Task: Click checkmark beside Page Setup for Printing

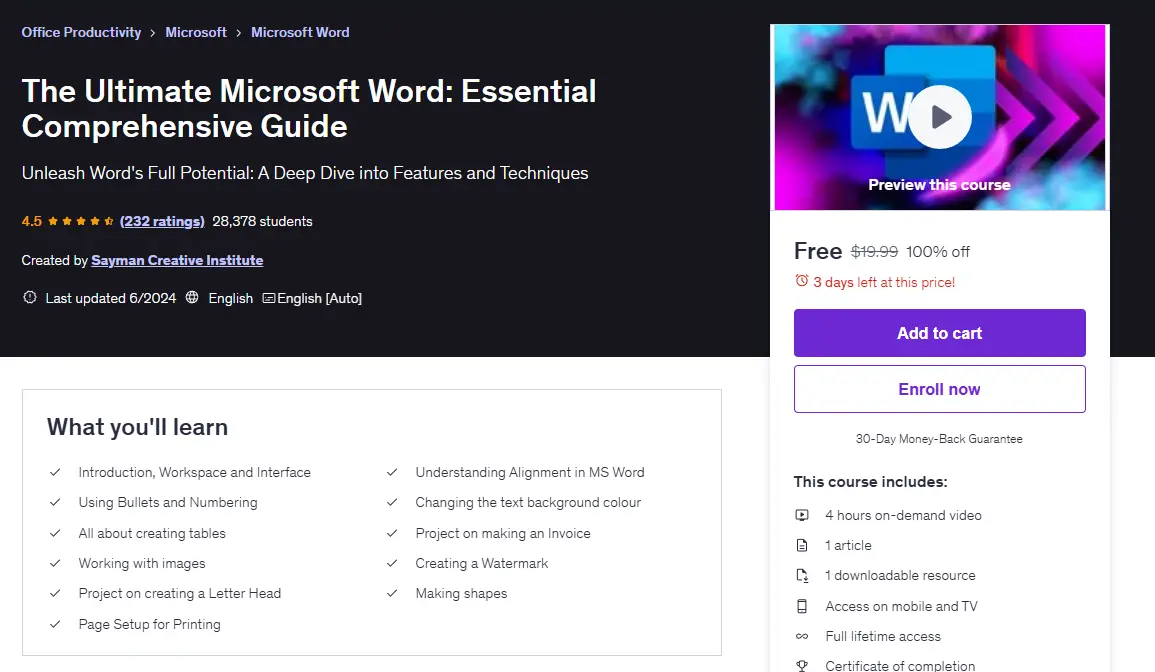Action: pyautogui.click(x=55, y=625)
